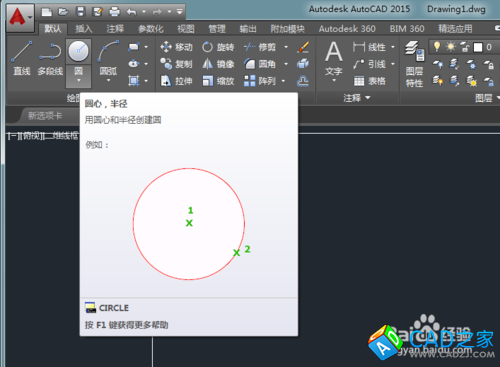This screenshot has height=367, width=500.
Task: Save the drawing with the floppy icon
Action: pos(80,12)
